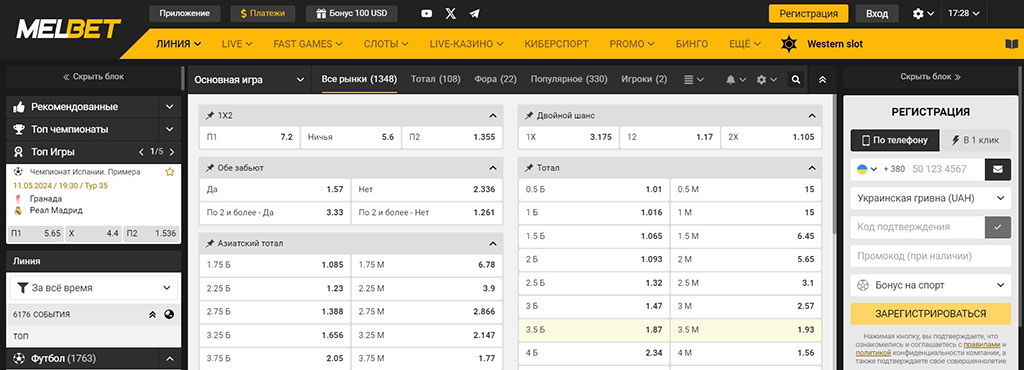Screen dimensions: 1024x370
Task: Expand the Рекомендованные section
Action: coord(170,106)
